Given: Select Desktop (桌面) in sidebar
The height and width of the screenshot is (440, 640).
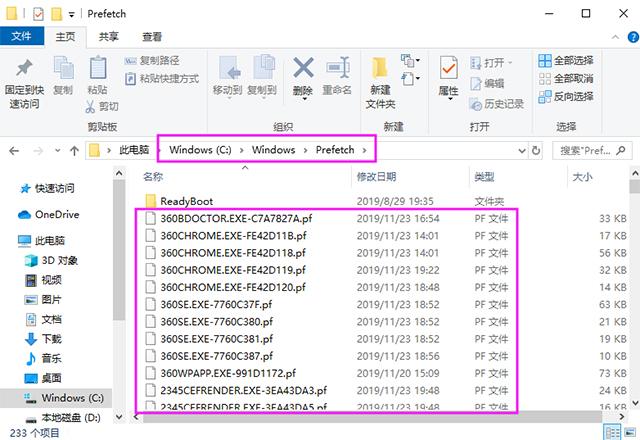Looking at the screenshot, I should pyautogui.click(x=43, y=378).
